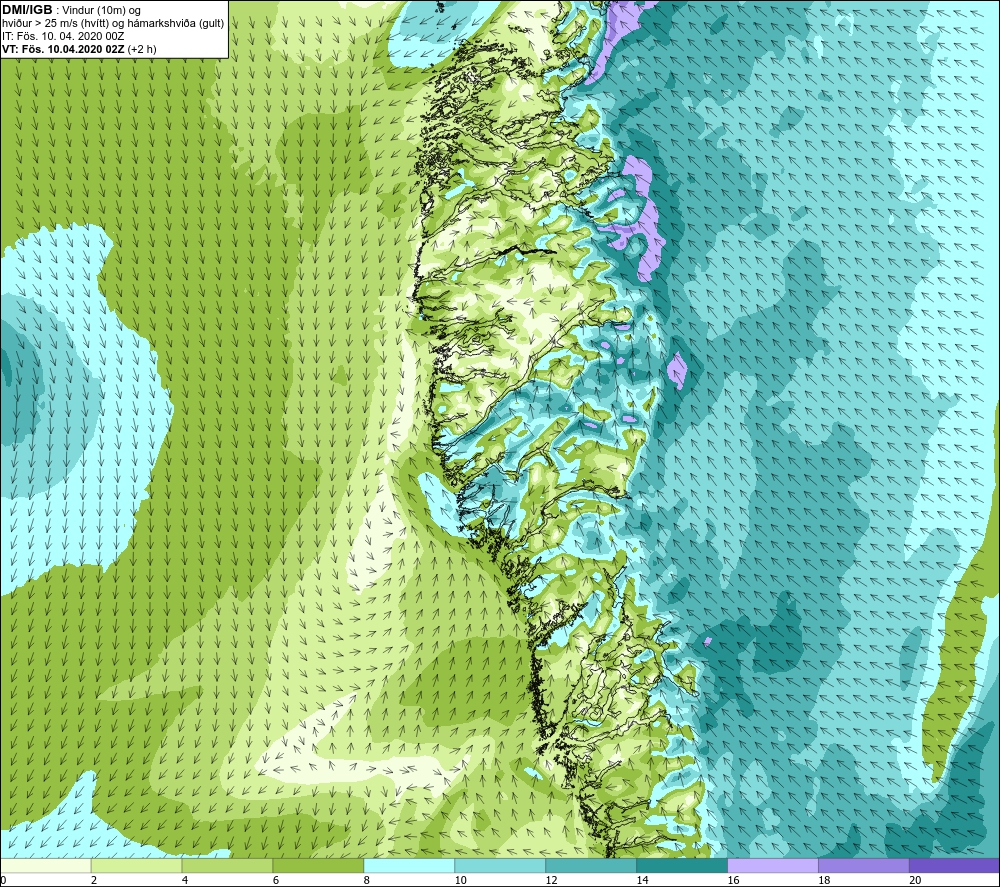Click the 6-8 m/s olive green legend swatch
Viewport: 1000px width, 887px height.
(318, 866)
